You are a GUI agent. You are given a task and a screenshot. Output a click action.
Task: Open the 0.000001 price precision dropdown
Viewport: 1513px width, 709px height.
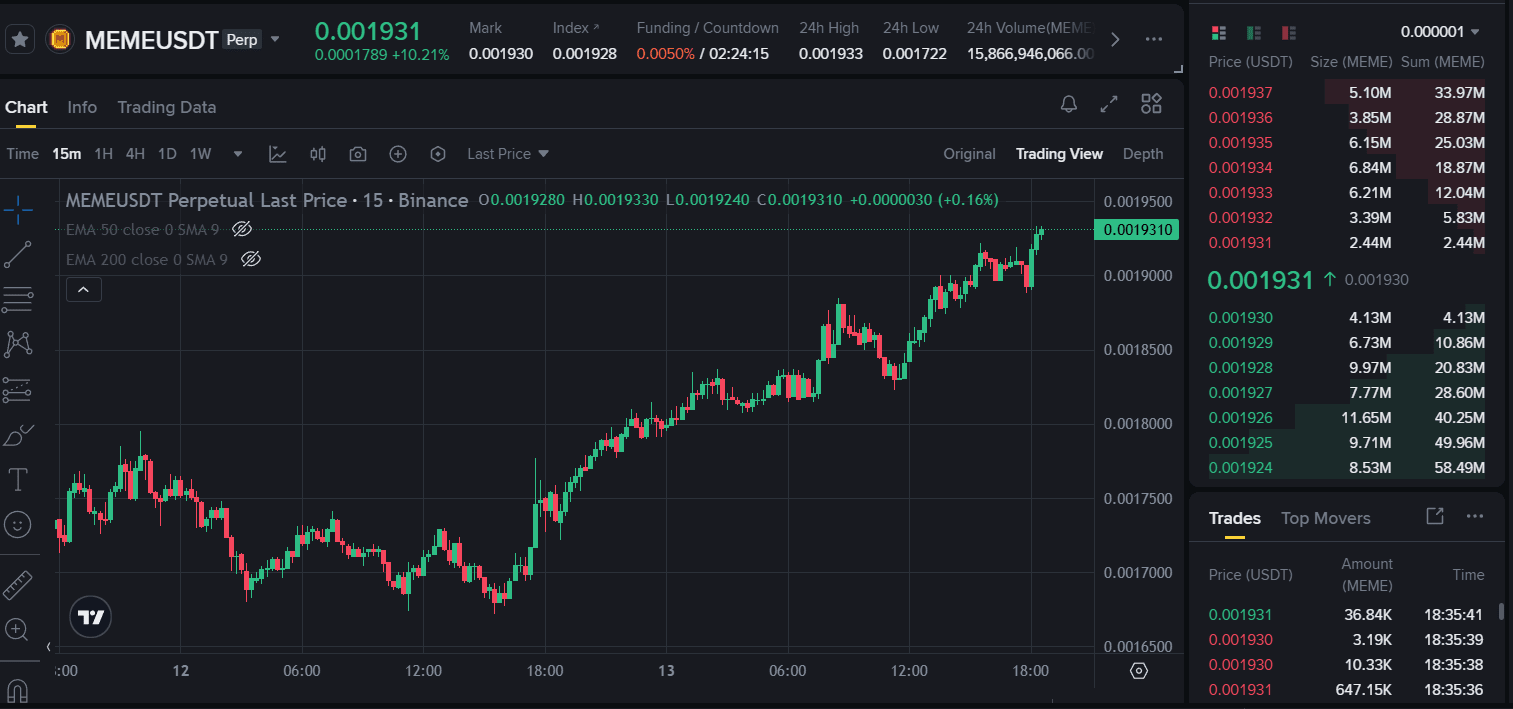(x=1441, y=32)
